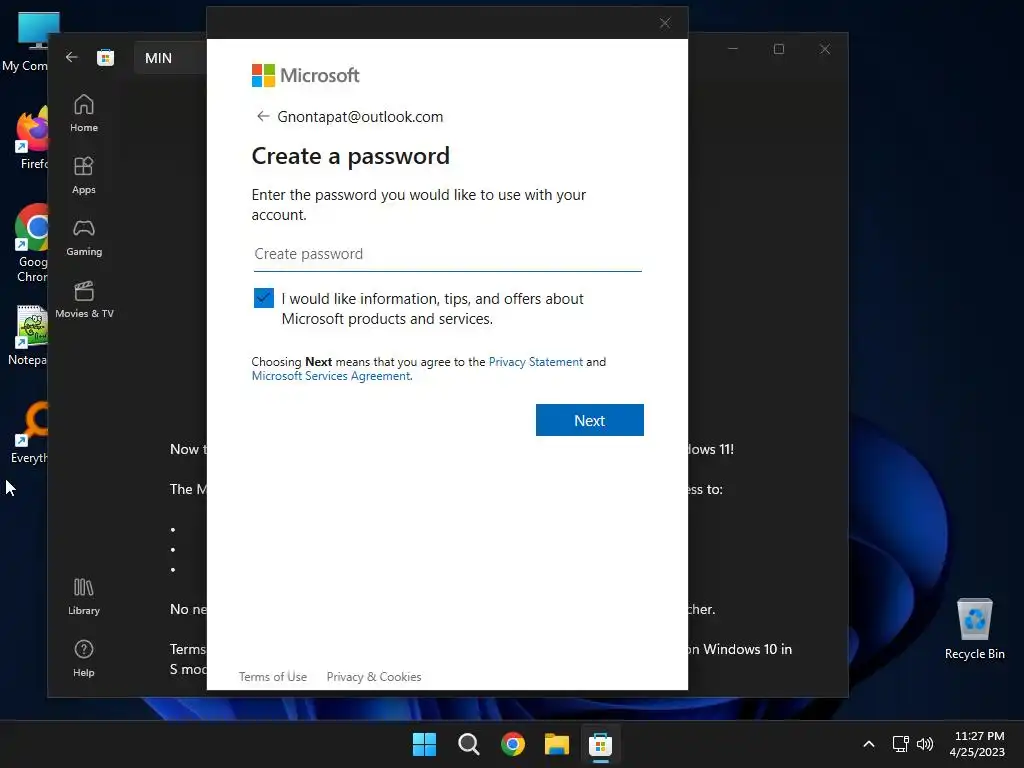The image size is (1024, 768).
Task: Click the Next button
Action: (590, 420)
